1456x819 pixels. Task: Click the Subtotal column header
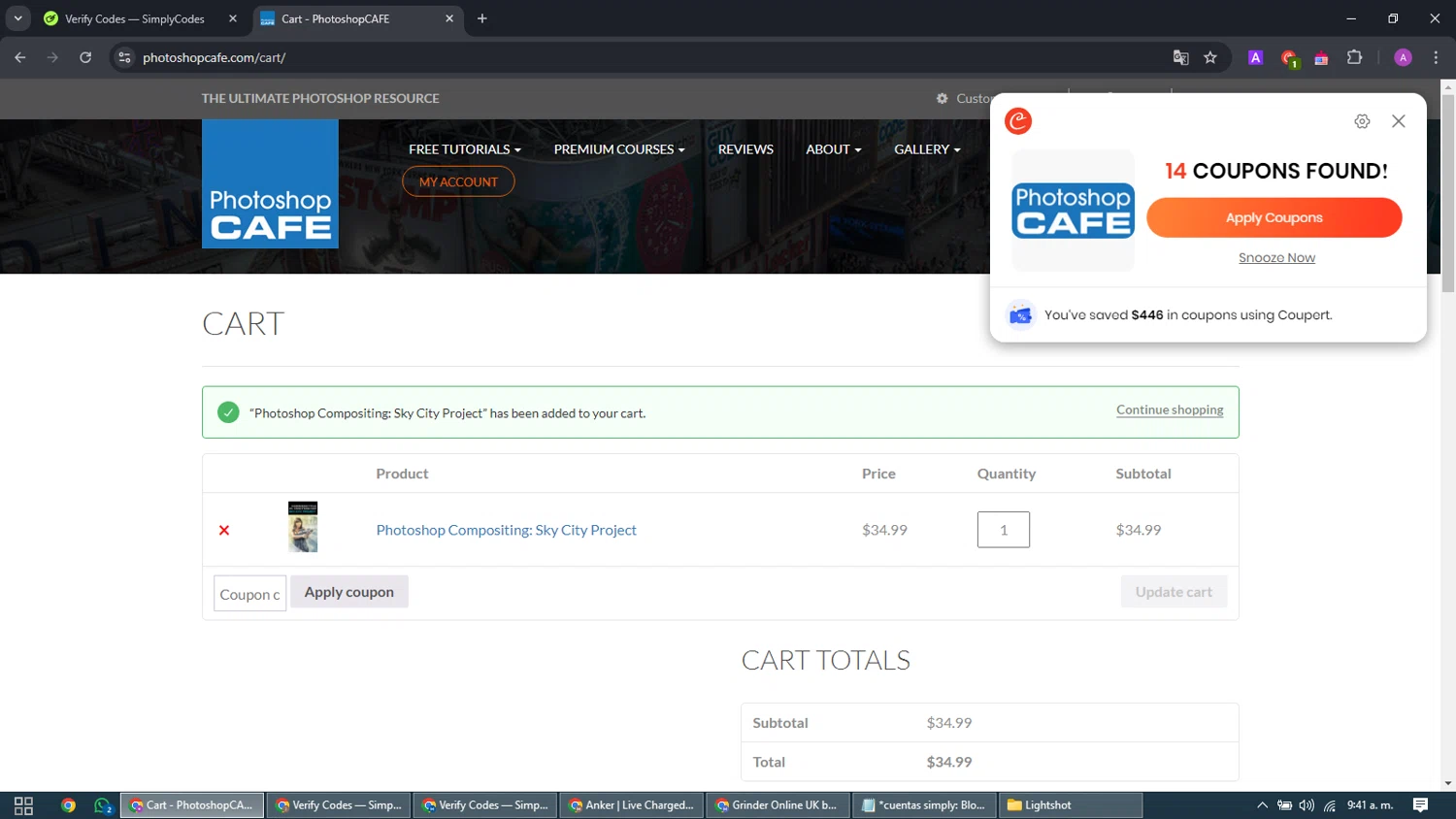click(x=1143, y=474)
